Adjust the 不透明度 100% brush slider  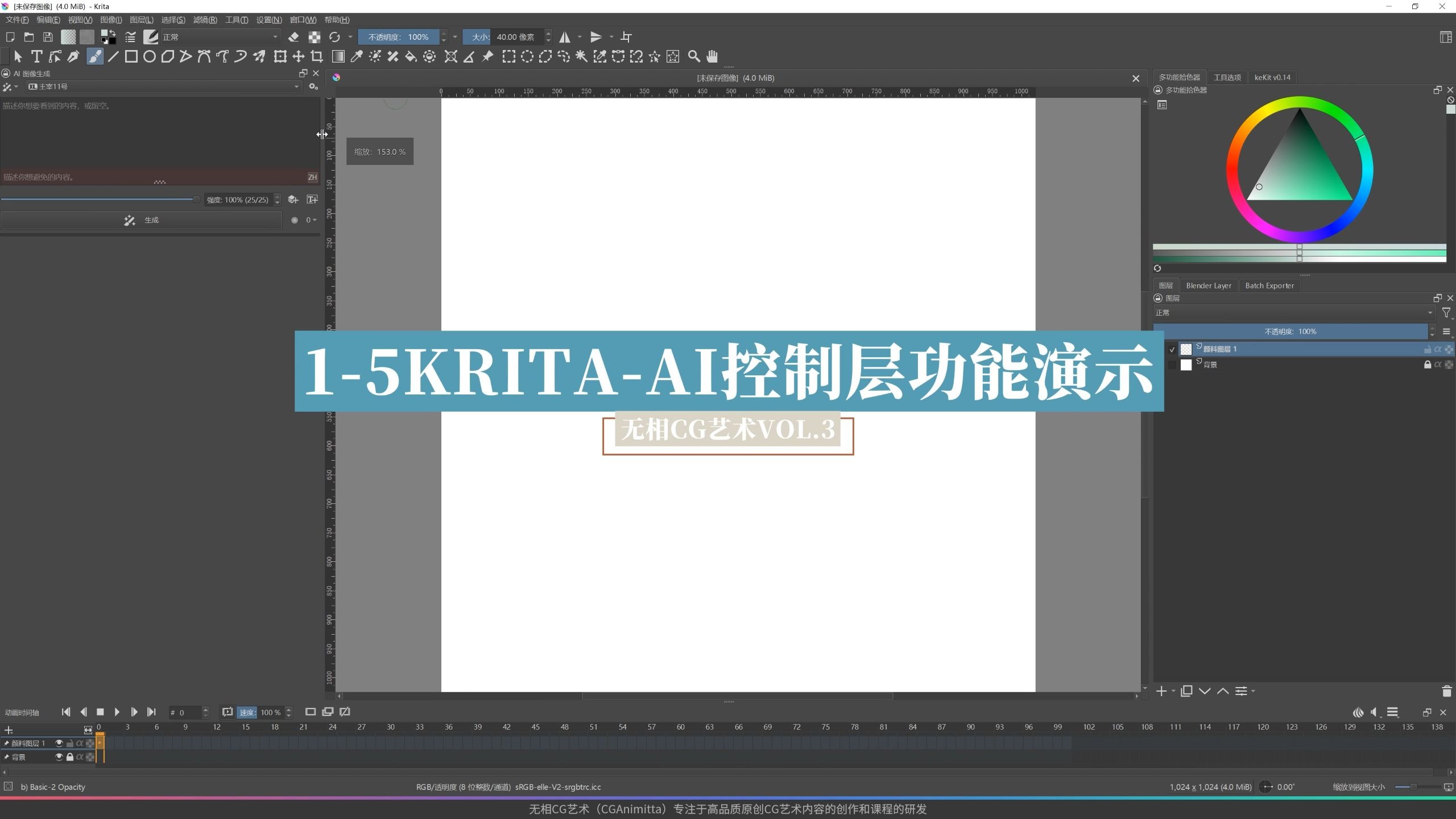399,37
